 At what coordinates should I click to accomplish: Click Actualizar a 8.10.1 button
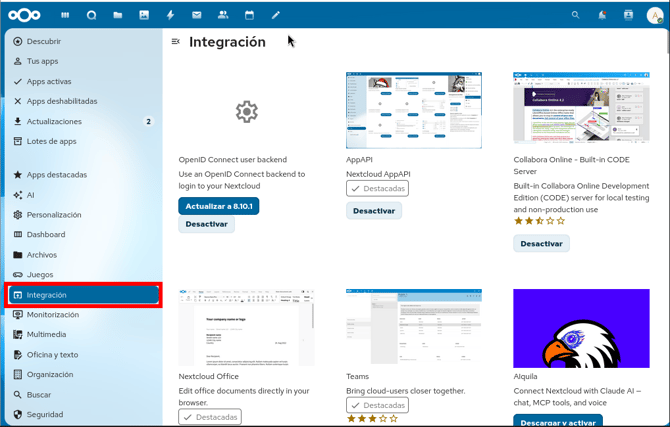[219, 206]
